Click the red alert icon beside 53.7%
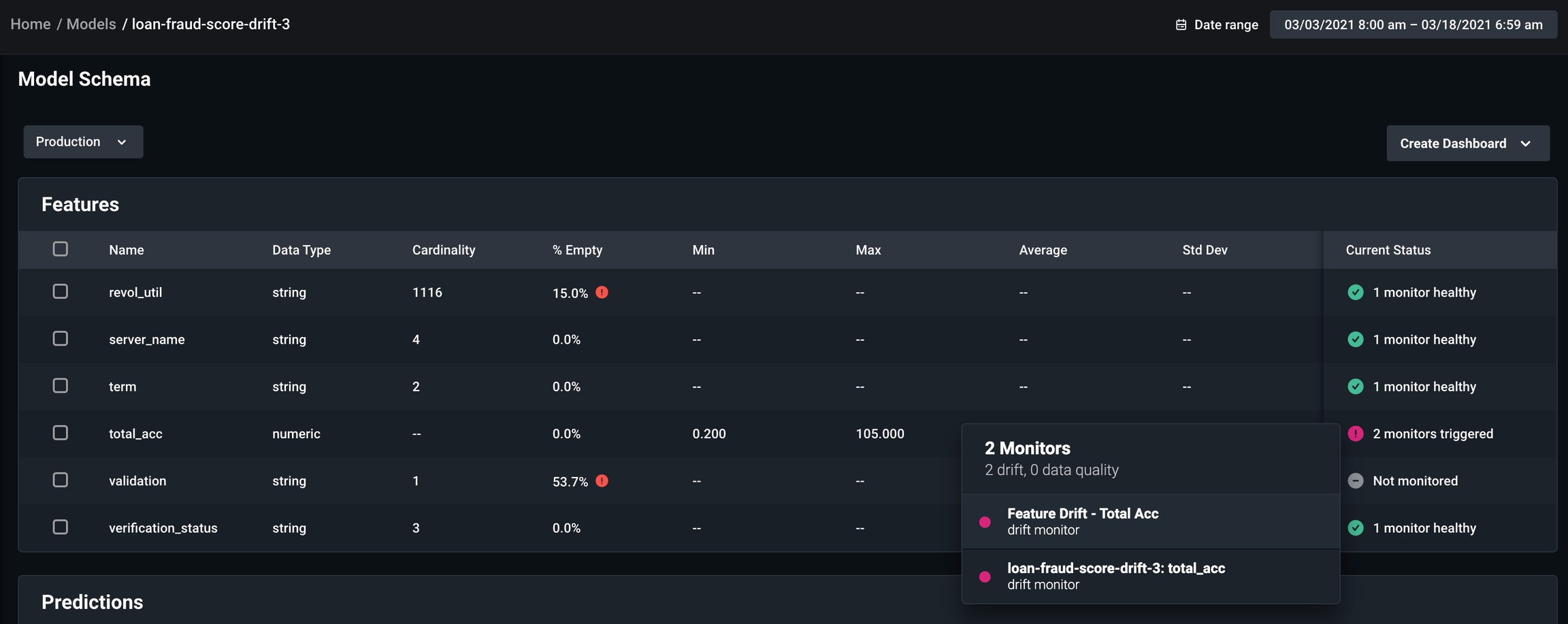 click(x=602, y=480)
